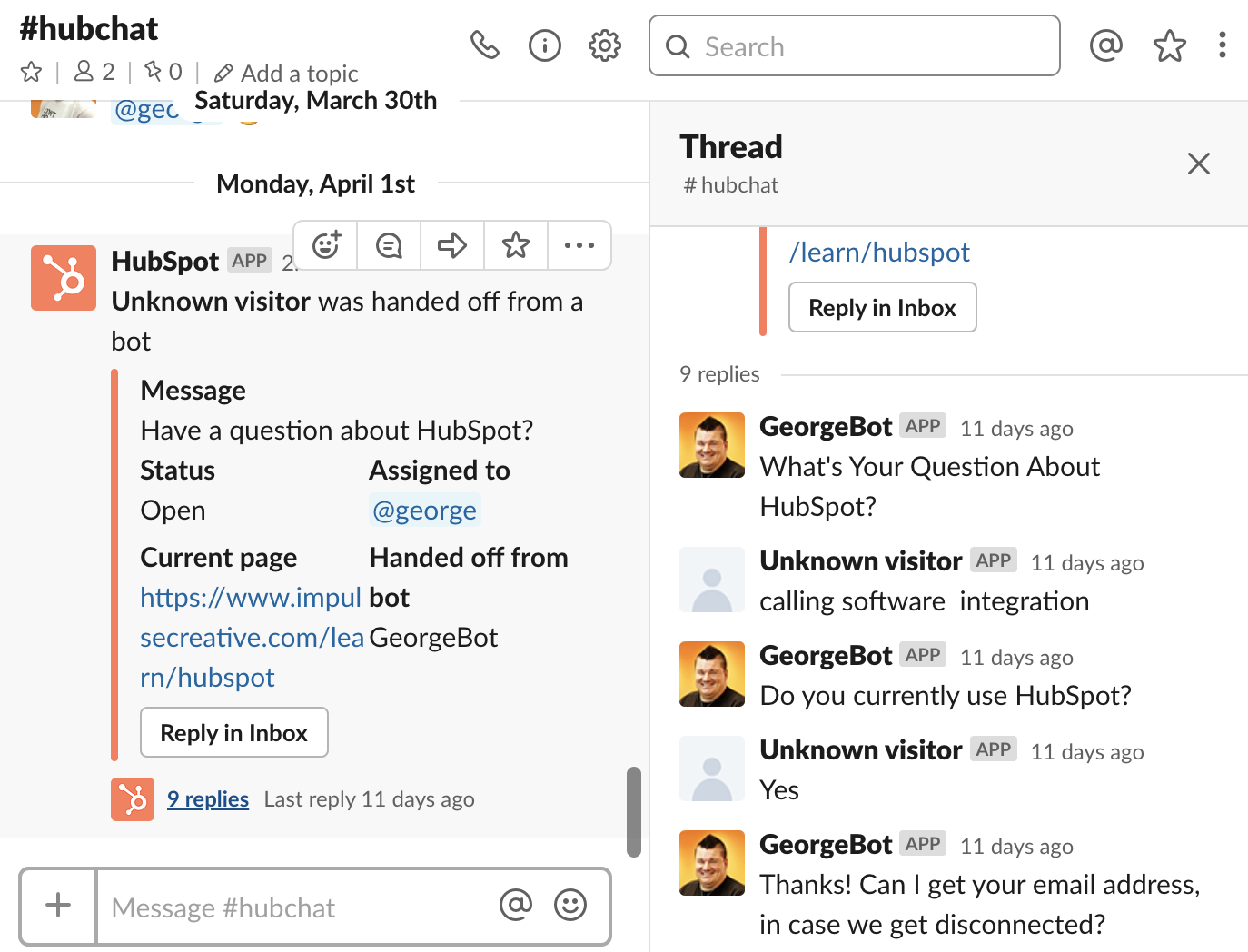Share the HubSpot message
This screenshot has width=1248, height=952.
pyautogui.click(x=452, y=245)
